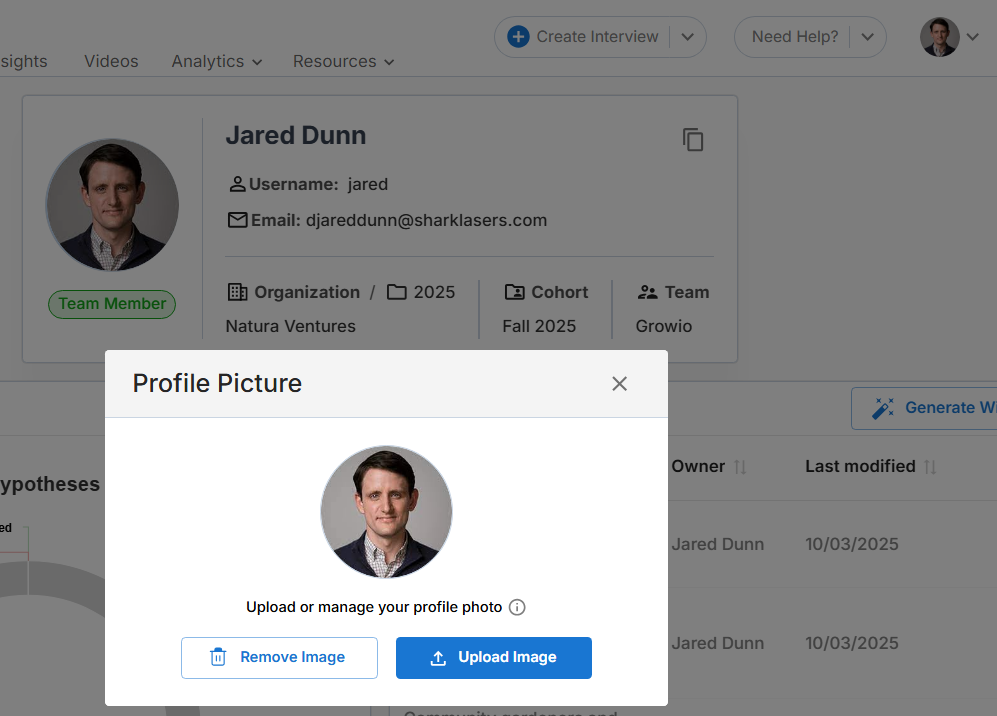Click the Upload Image button

tap(494, 658)
